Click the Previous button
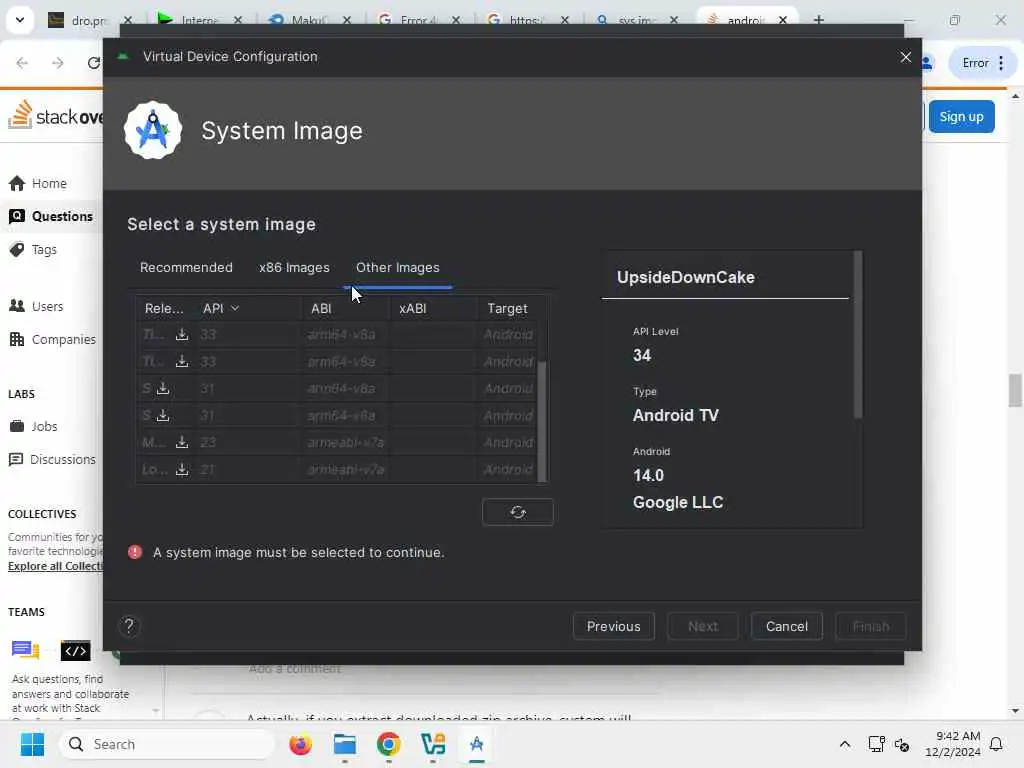The width and height of the screenshot is (1024, 768). click(614, 626)
